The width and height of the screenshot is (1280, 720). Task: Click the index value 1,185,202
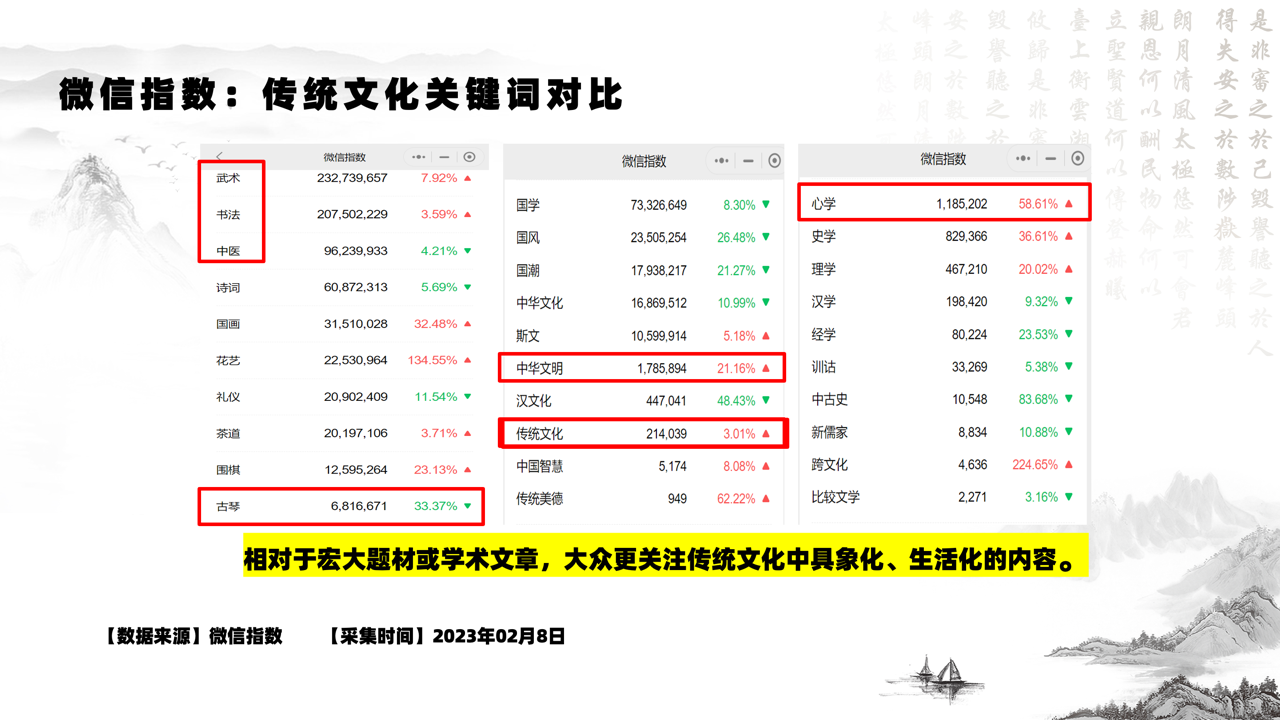[962, 204]
